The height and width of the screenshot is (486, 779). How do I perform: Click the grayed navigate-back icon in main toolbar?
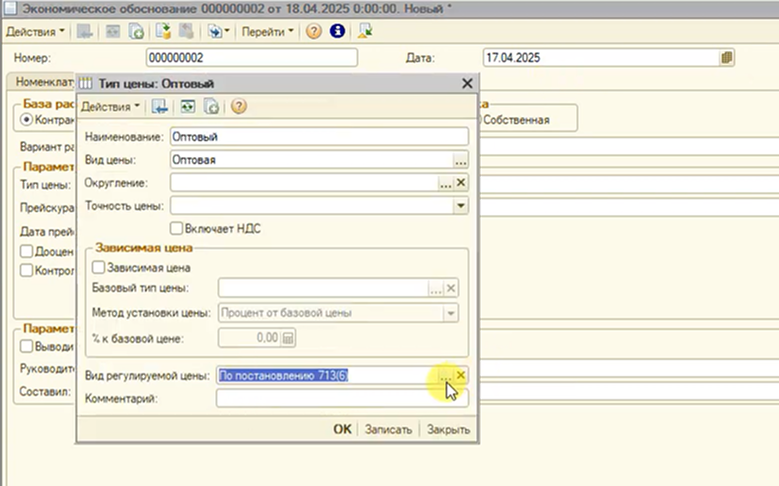(85, 32)
